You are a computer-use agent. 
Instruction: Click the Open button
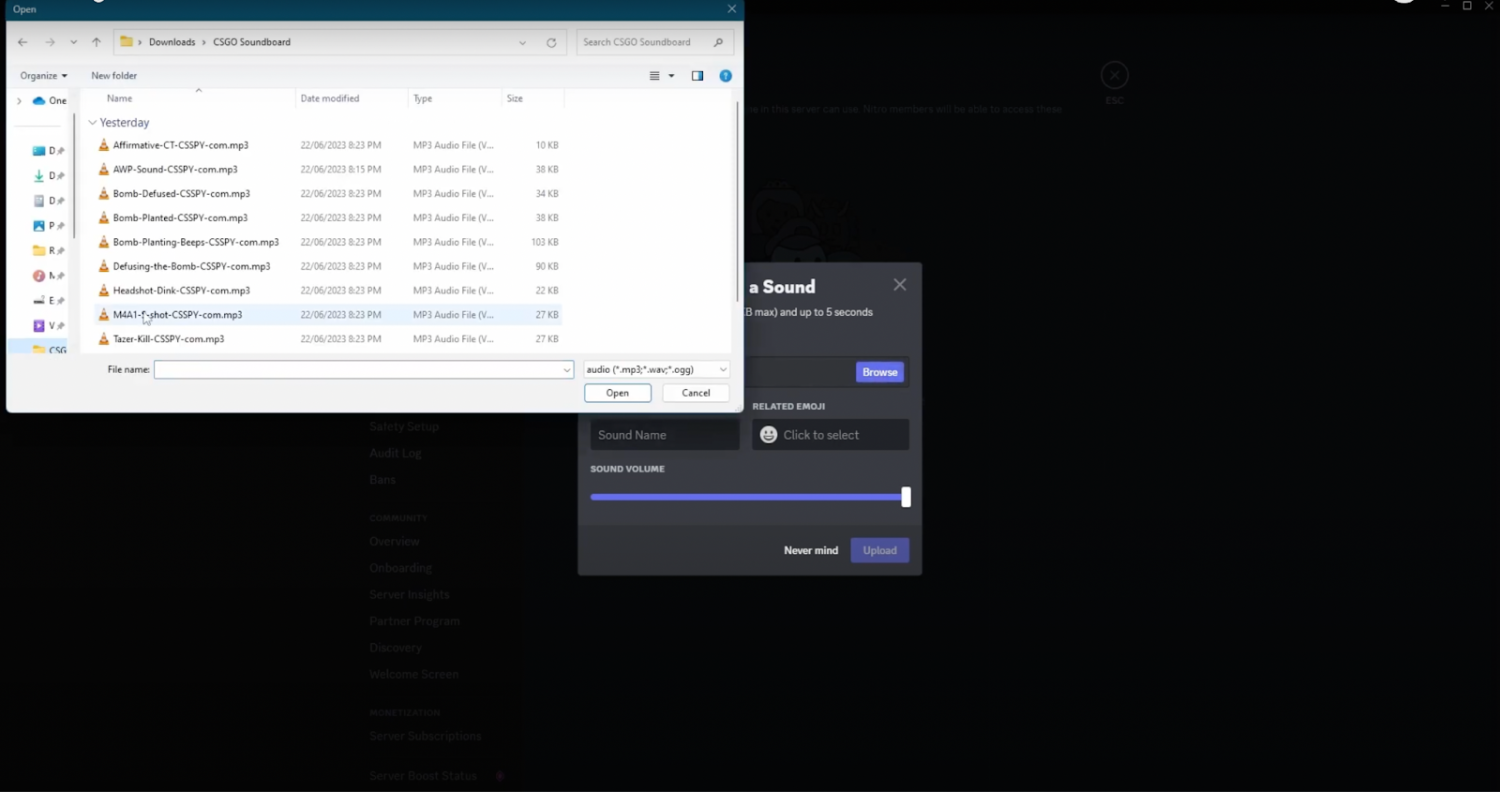617,393
